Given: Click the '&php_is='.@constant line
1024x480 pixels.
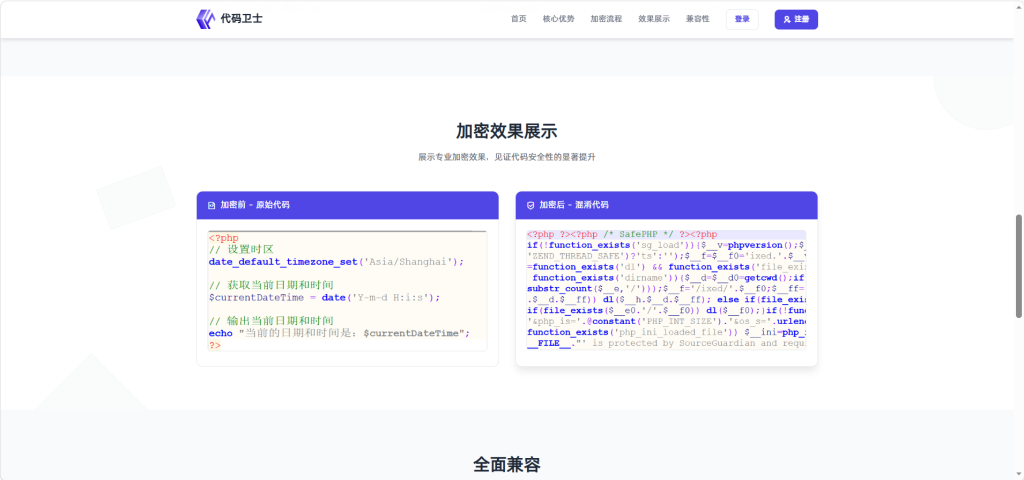Looking at the screenshot, I should (666, 321).
